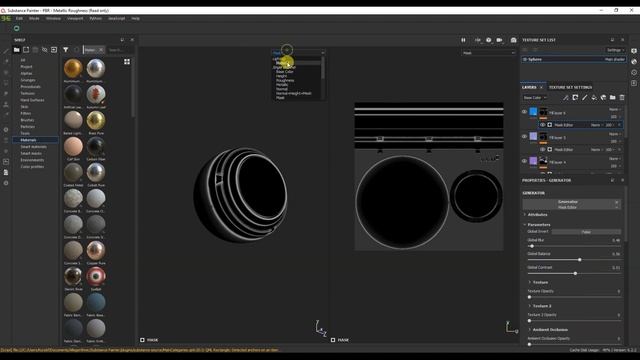The image size is (640, 360).
Task: Delete the selected layer with trash icon
Action: tap(622, 98)
